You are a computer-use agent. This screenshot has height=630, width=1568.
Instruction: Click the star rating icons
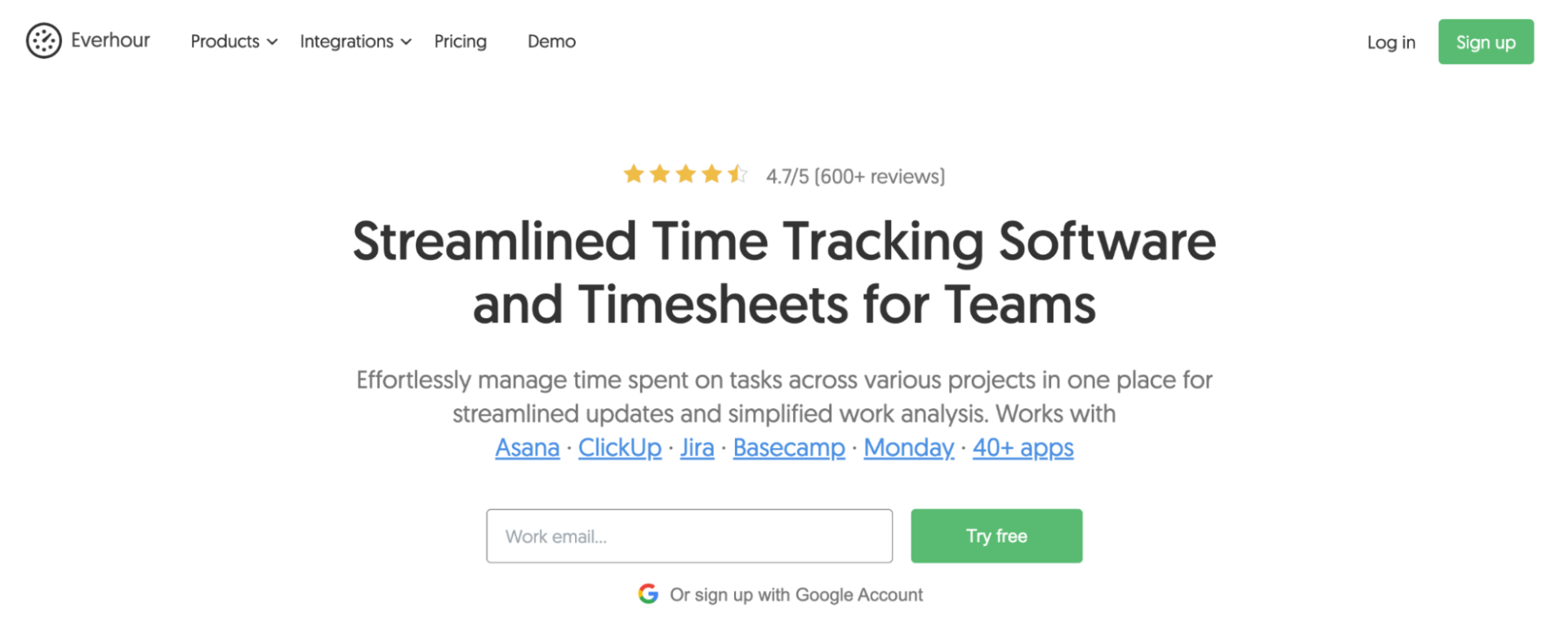685,174
